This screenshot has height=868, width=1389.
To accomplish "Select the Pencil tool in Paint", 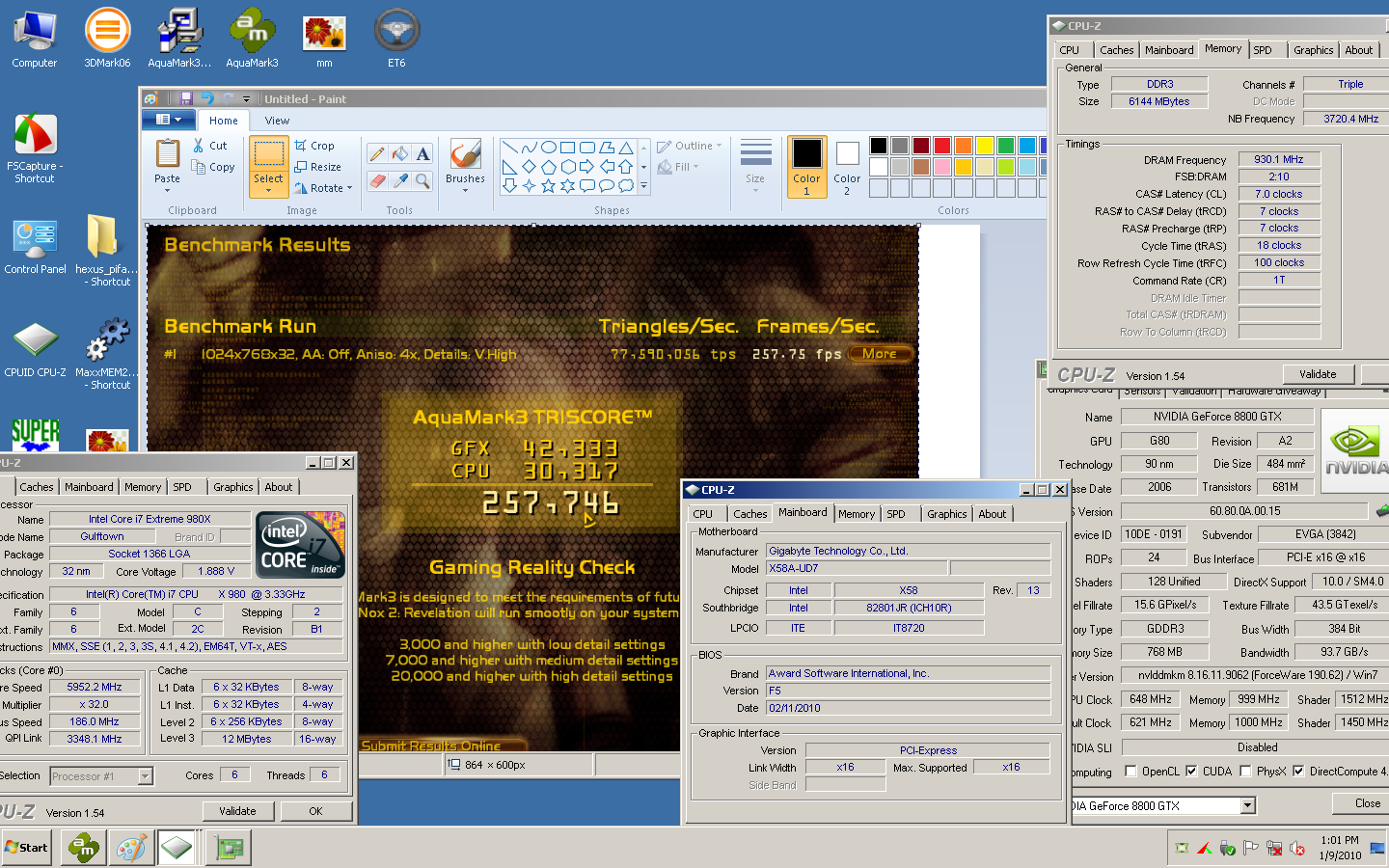I will tap(377, 154).
